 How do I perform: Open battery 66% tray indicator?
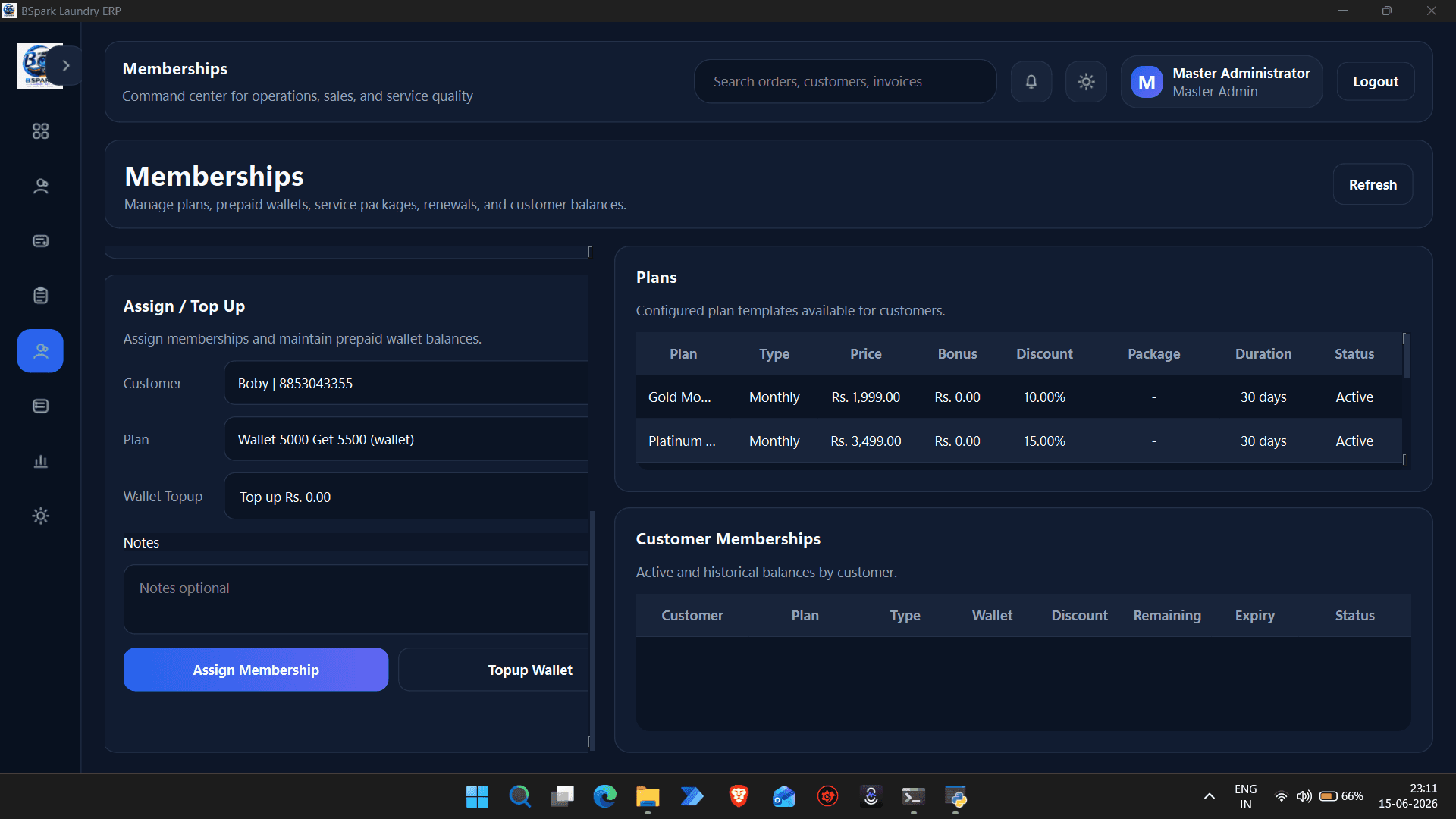tap(1341, 796)
